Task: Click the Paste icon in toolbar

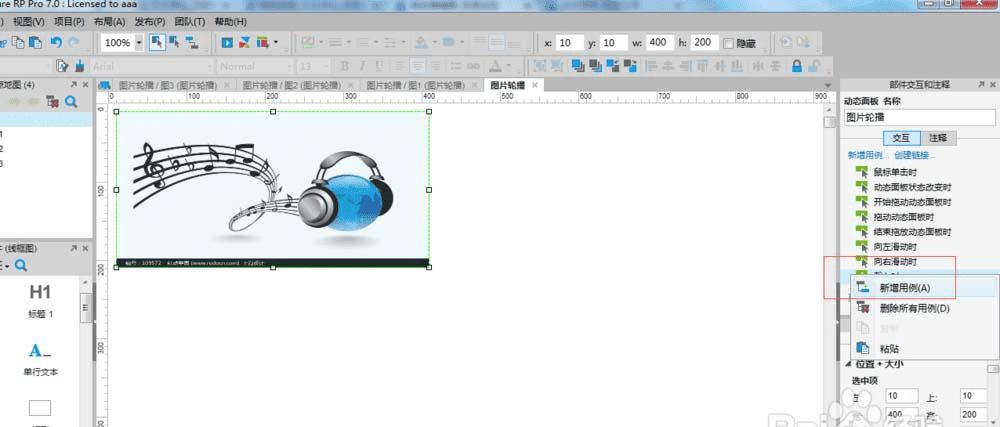Action: click(35, 42)
